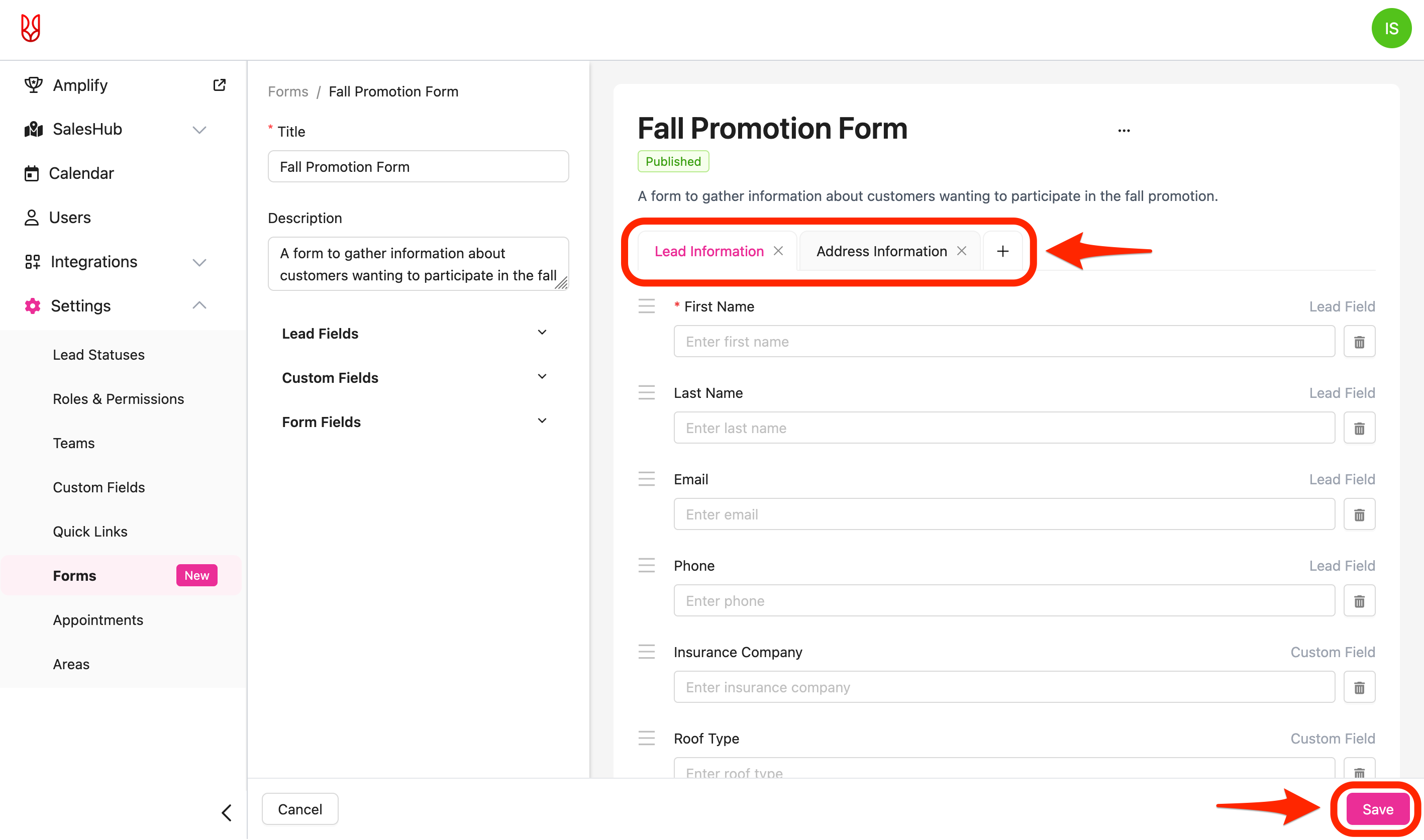Click trash icon beside Email field
Screen dimensions: 1424x840
click(1359, 514)
